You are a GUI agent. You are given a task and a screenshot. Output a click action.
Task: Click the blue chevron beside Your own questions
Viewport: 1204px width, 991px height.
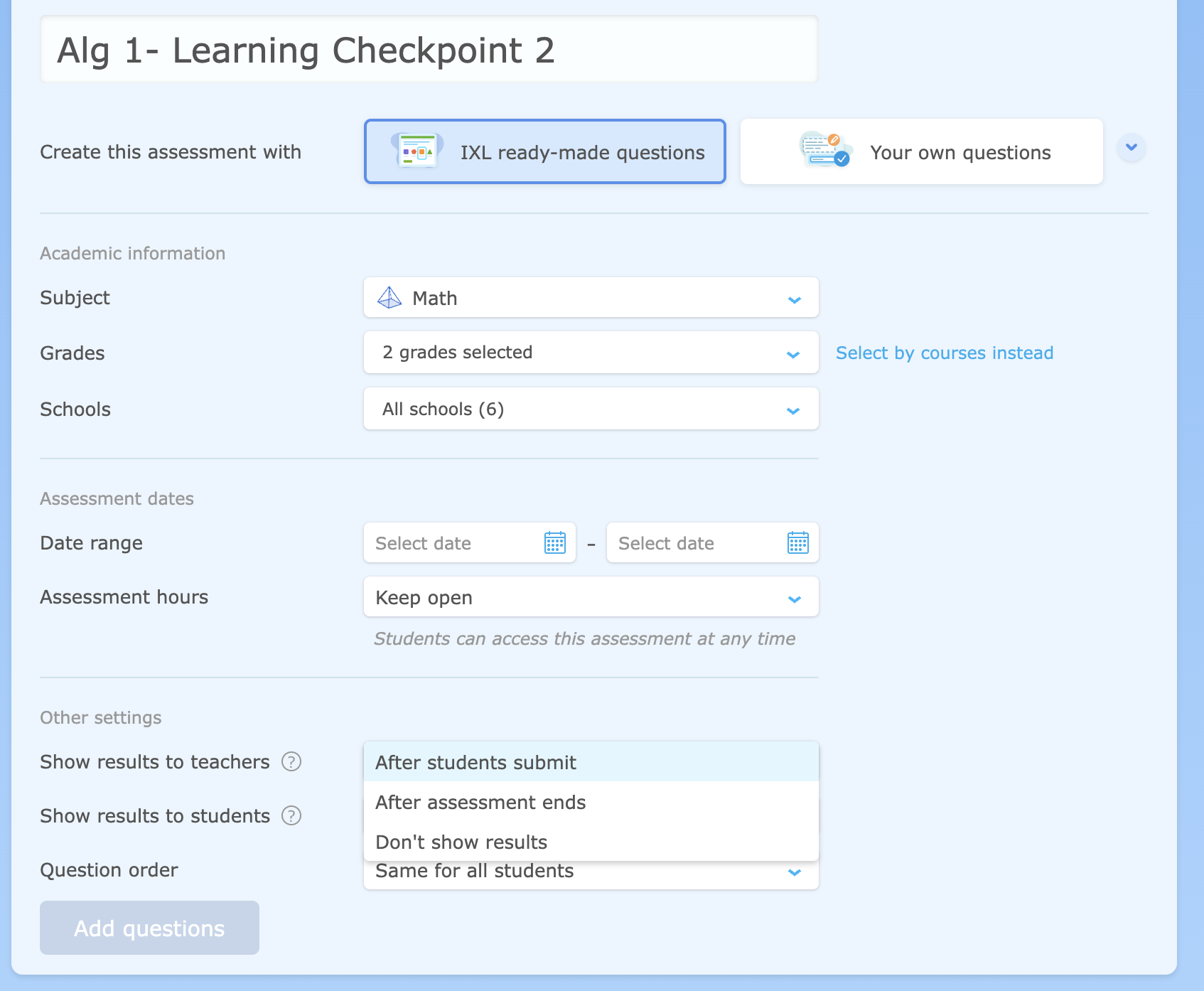[x=1131, y=148]
